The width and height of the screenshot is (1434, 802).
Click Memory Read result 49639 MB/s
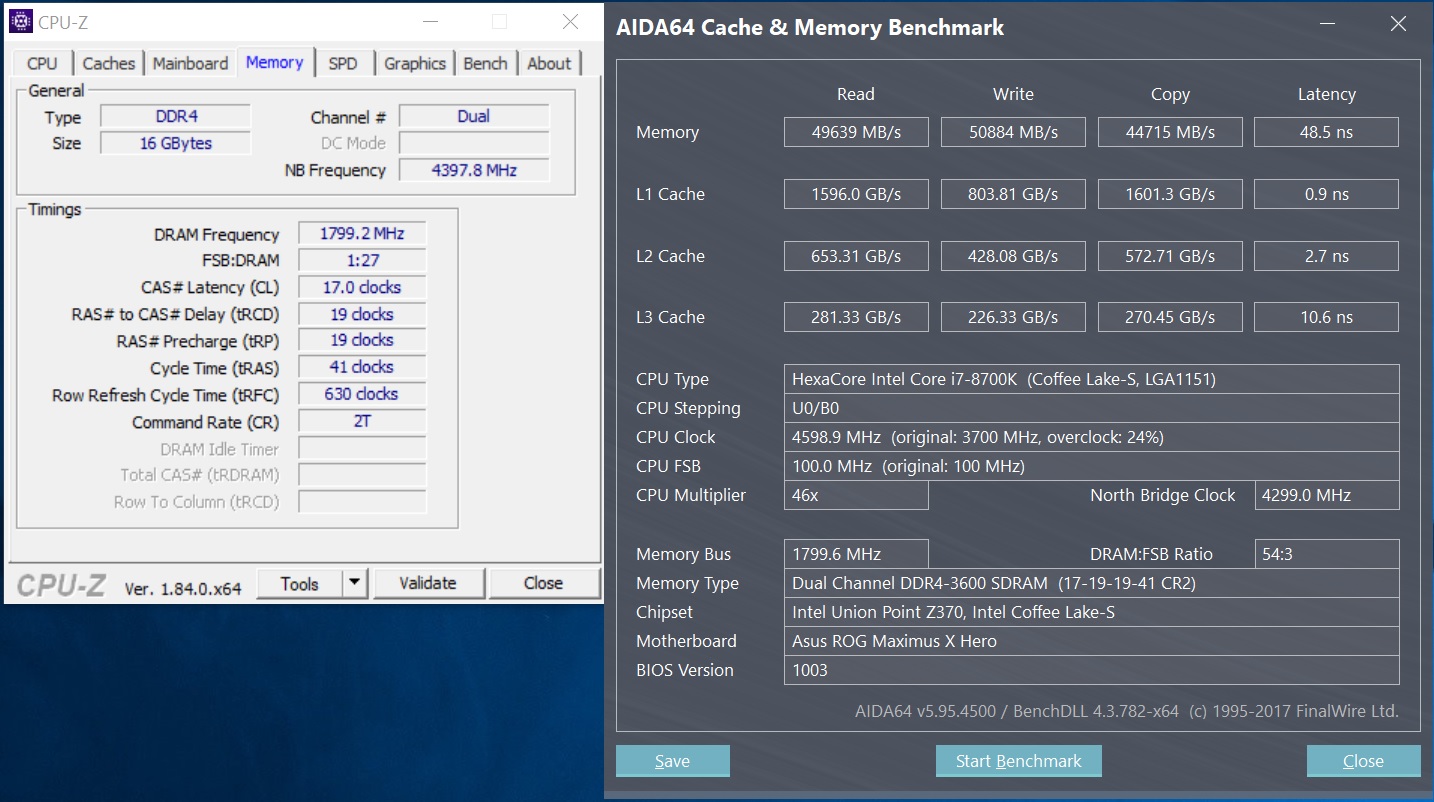coord(856,132)
